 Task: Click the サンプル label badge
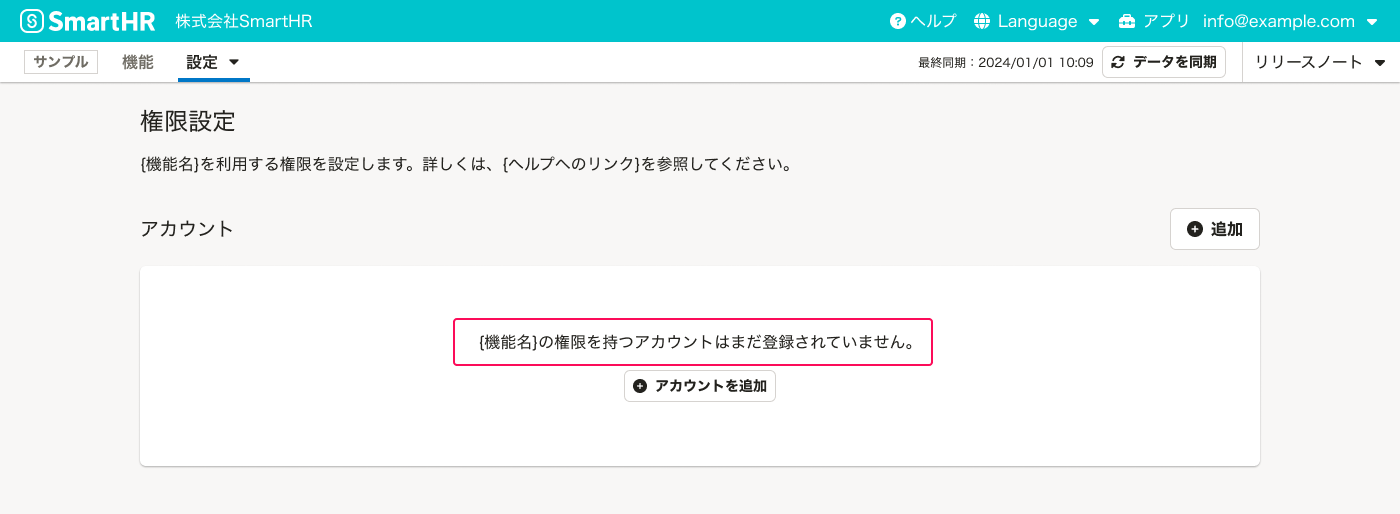[x=61, y=62]
